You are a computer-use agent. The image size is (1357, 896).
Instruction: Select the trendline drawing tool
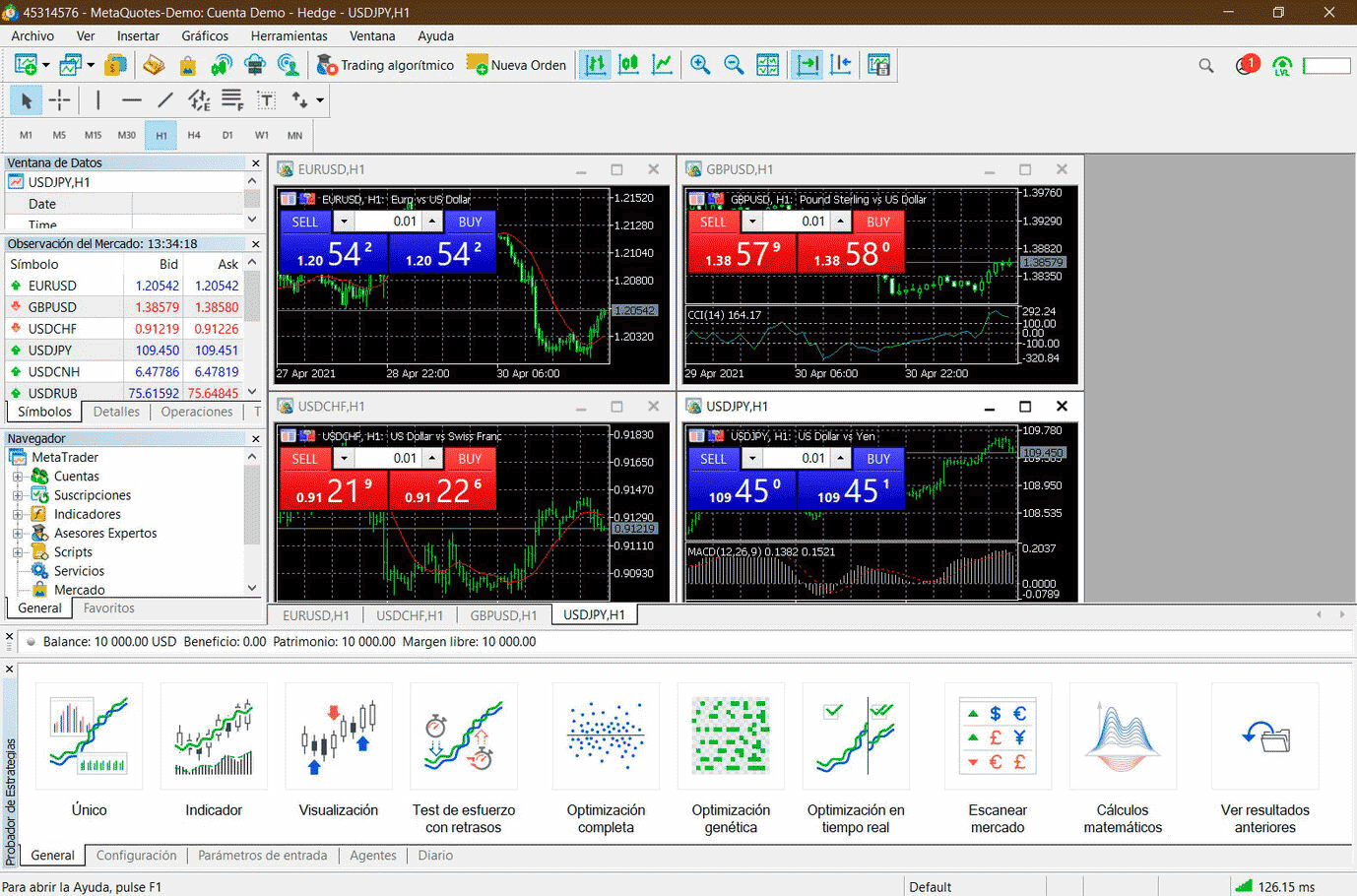(x=165, y=100)
